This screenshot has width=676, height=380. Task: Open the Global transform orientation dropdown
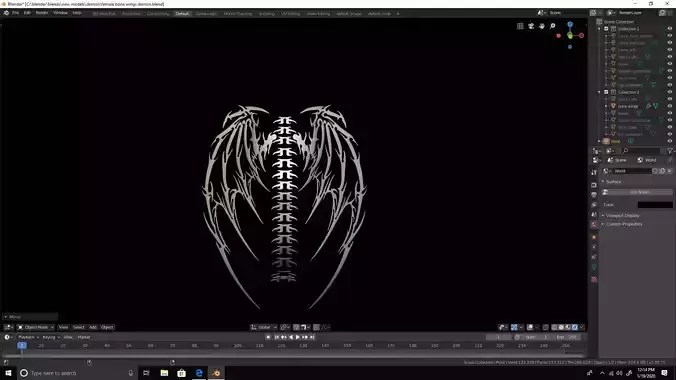click(263, 327)
